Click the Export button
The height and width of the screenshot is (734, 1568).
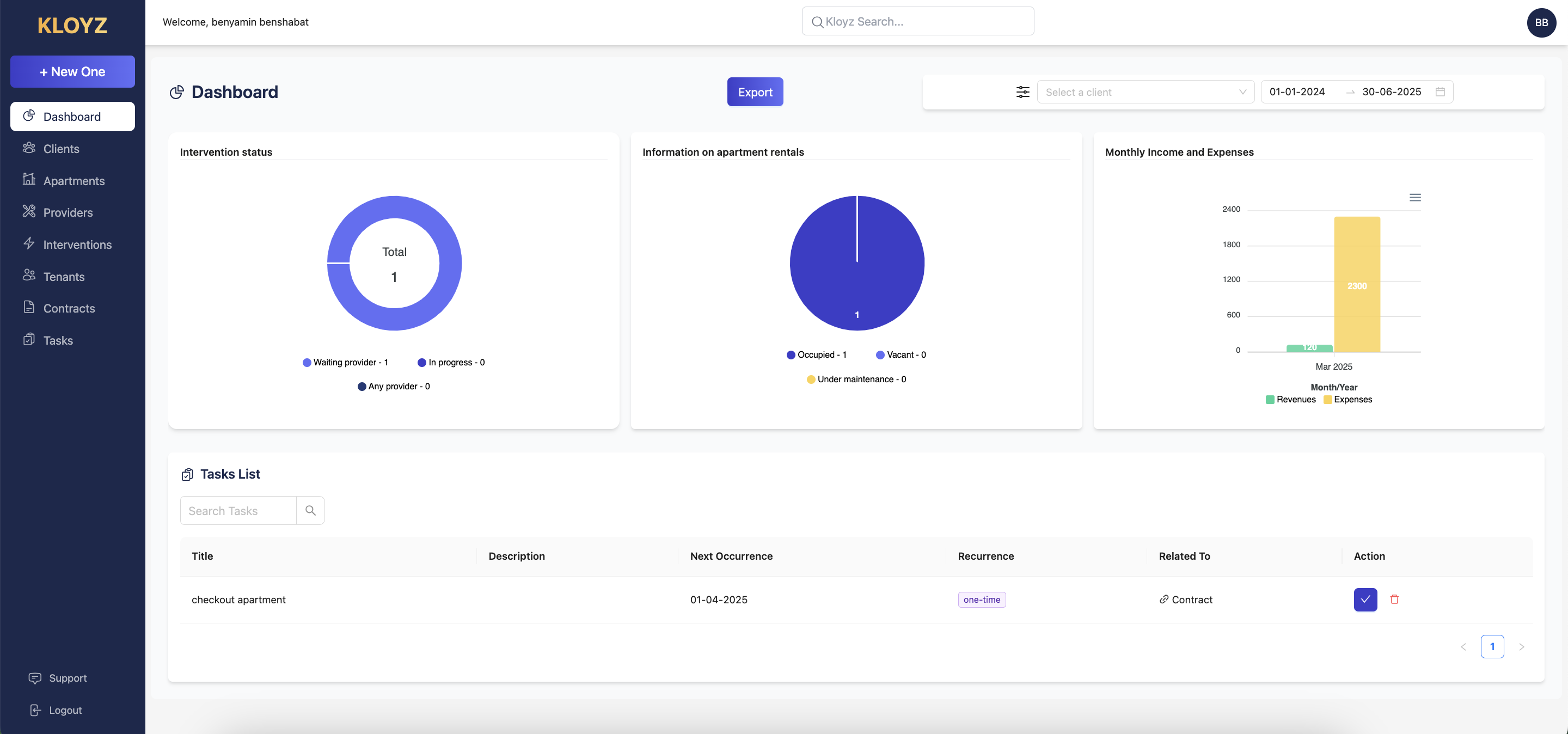[x=755, y=92]
